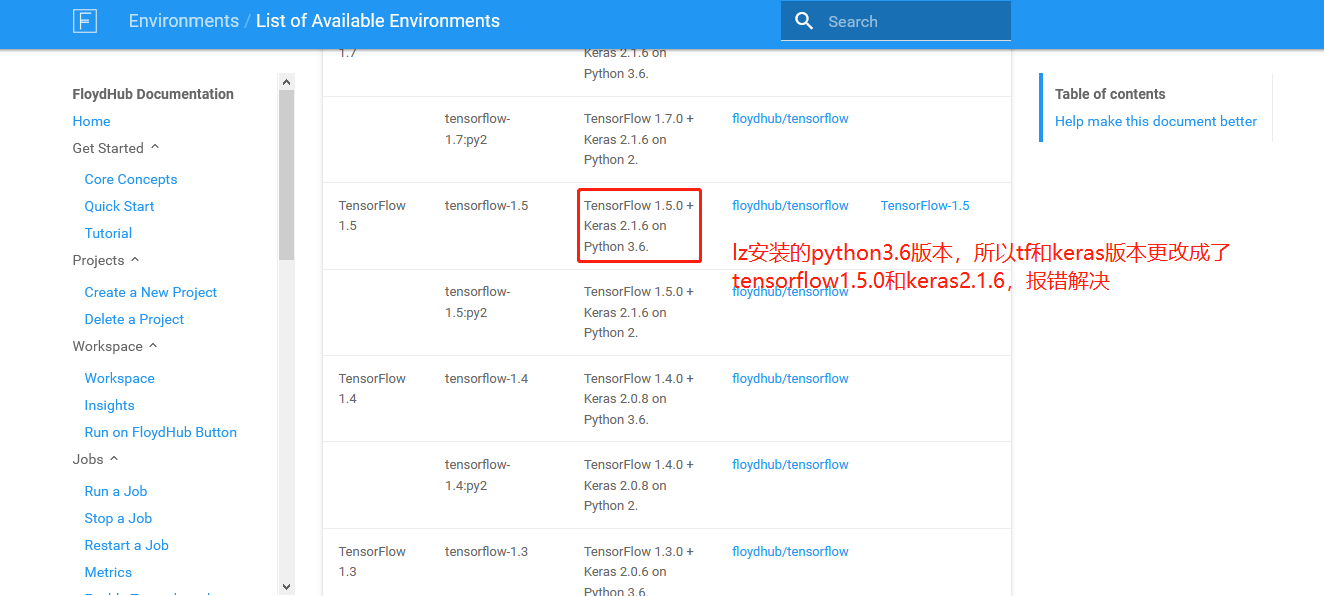Select the 'TensorFlow 1.5' first-column cell
The width and height of the screenshot is (1324, 596).
coord(372,215)
